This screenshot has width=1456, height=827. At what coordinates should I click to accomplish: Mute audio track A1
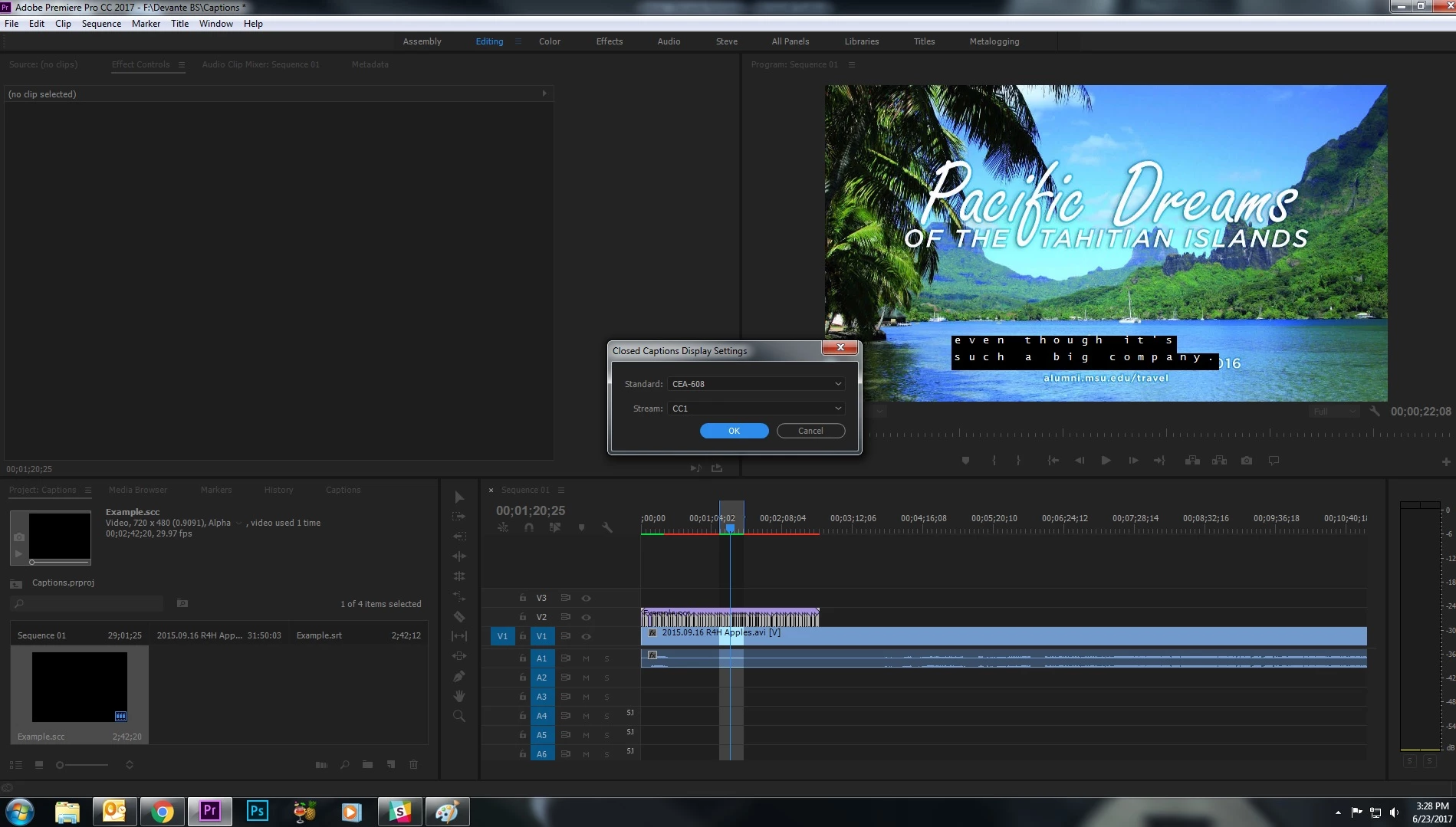coord(586,658)
